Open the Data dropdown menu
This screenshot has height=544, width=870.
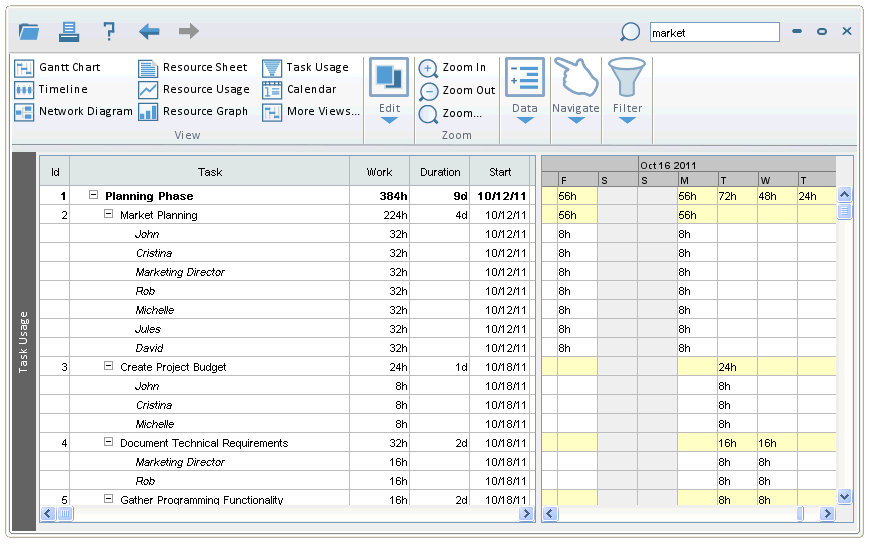[524, 119]
